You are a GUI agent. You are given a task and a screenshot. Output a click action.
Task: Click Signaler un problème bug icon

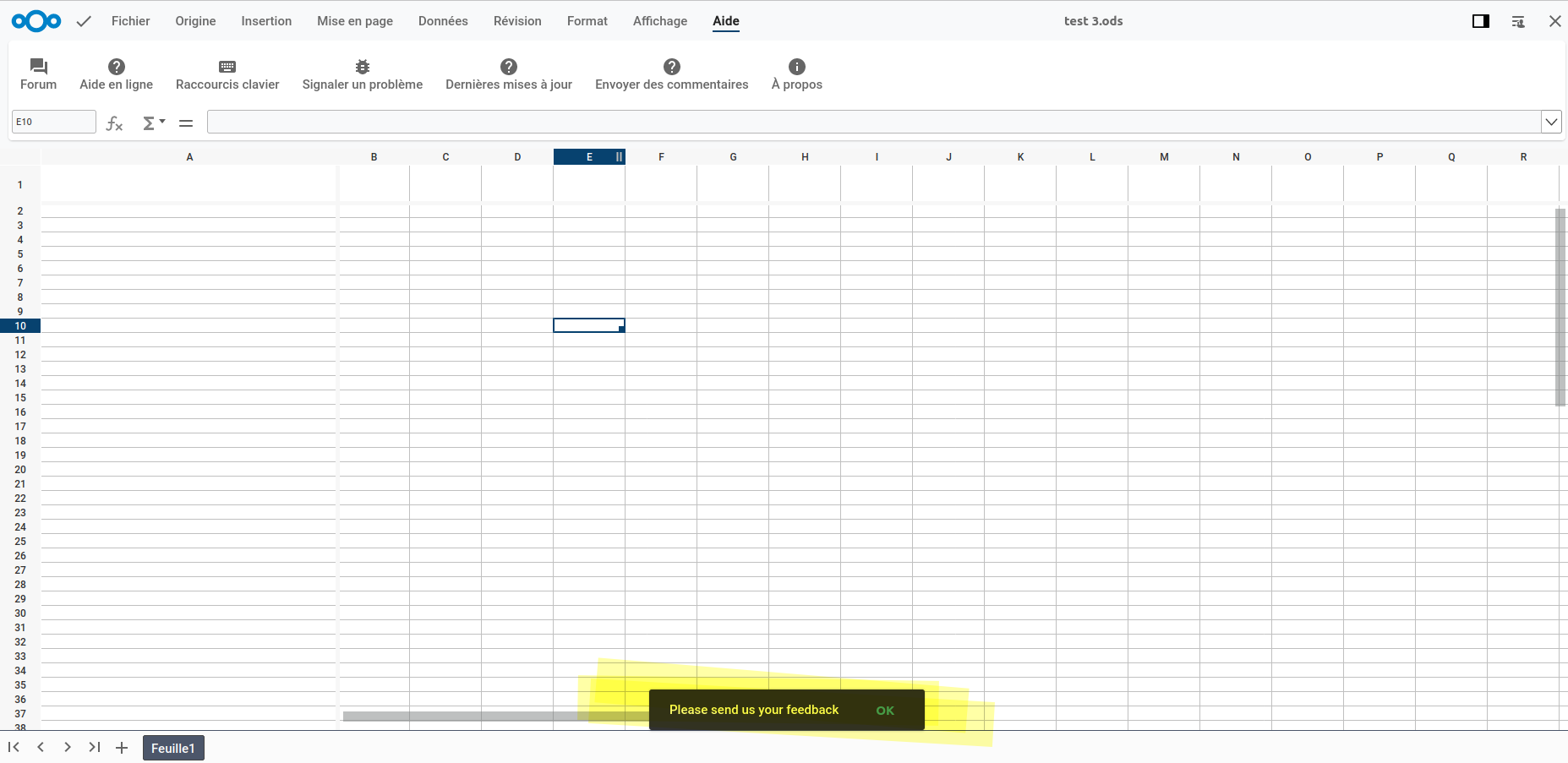coord(363,67)
